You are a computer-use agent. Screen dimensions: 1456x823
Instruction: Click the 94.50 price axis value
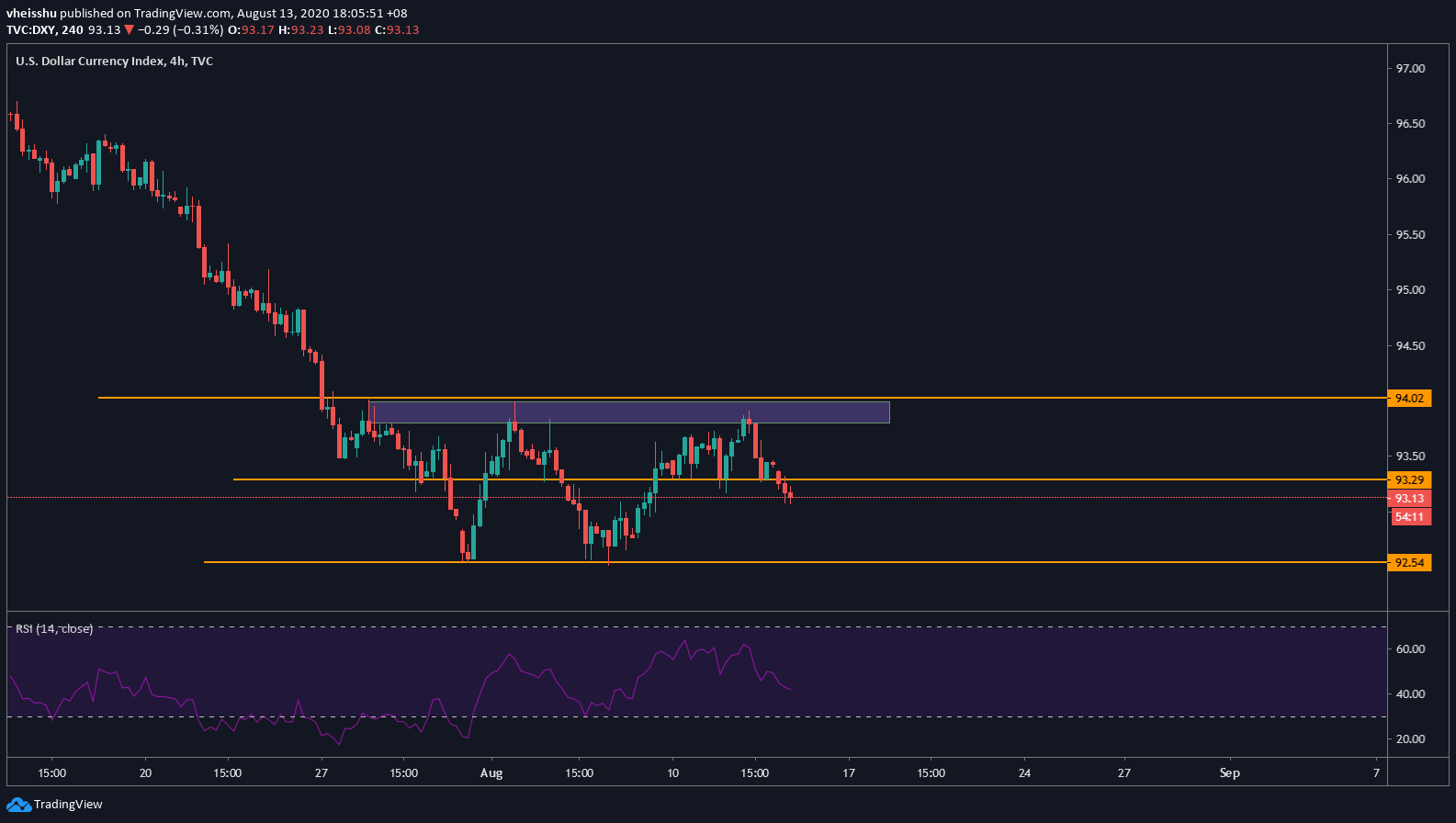pos(1410,346)
